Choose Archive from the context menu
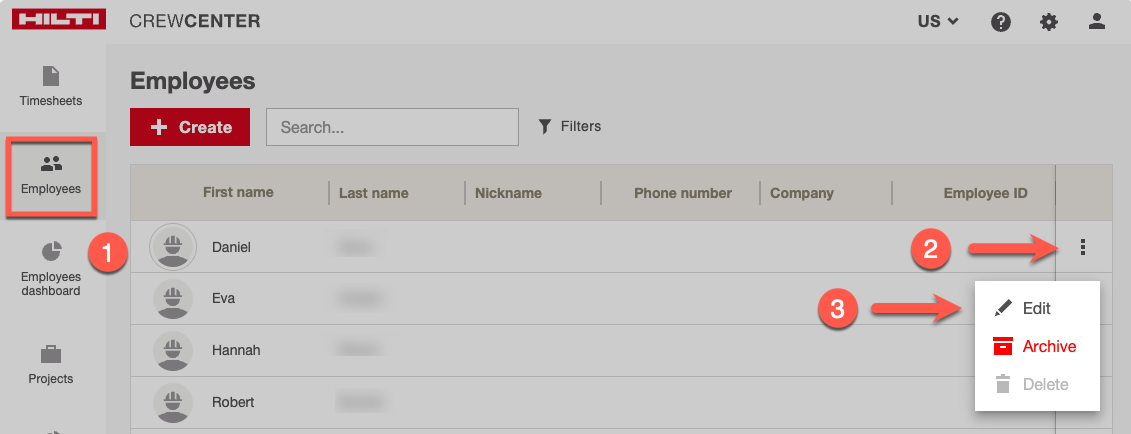Image resolution: width=1131 pixels, height=434 pixels. [1048, 346]
